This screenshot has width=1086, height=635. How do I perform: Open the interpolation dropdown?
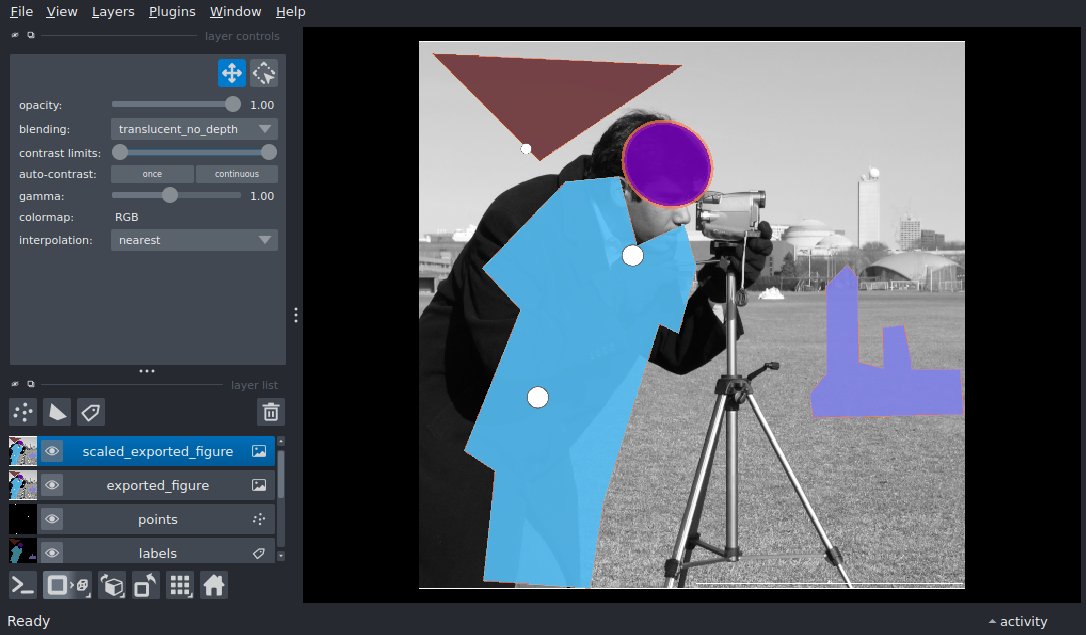194,240
